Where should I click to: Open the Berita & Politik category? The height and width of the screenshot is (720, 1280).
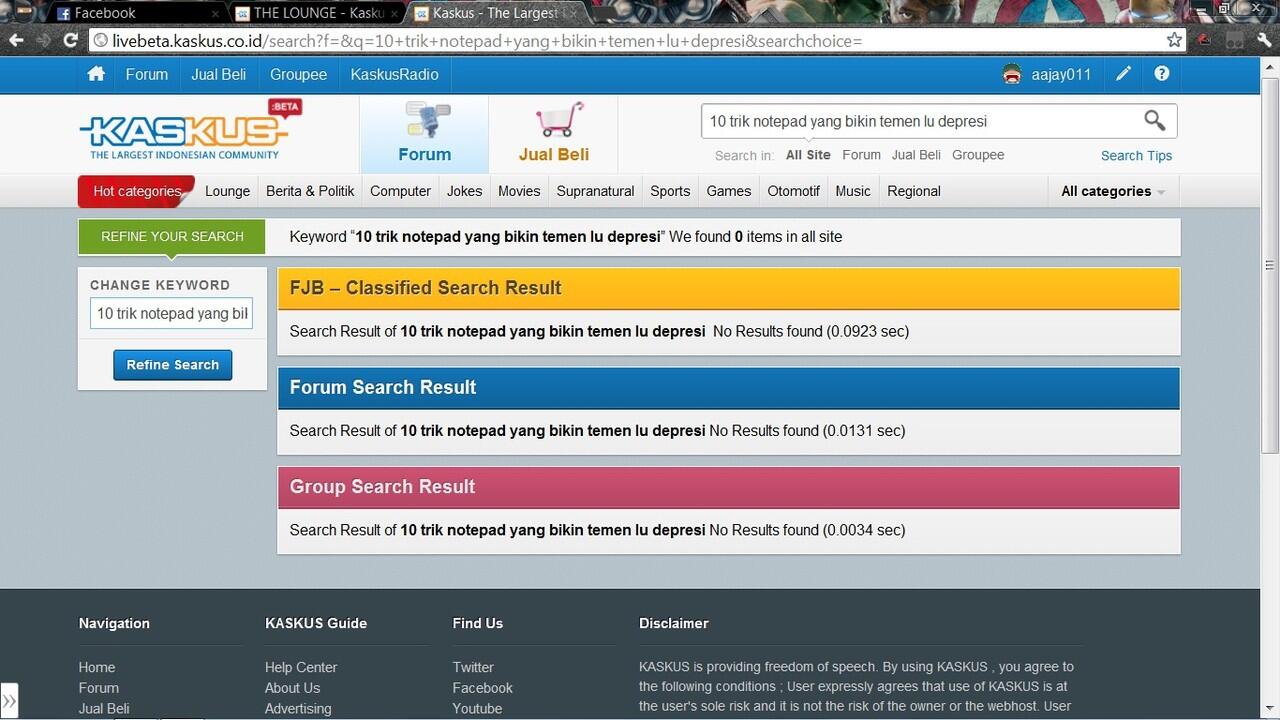tap(310, 191)
